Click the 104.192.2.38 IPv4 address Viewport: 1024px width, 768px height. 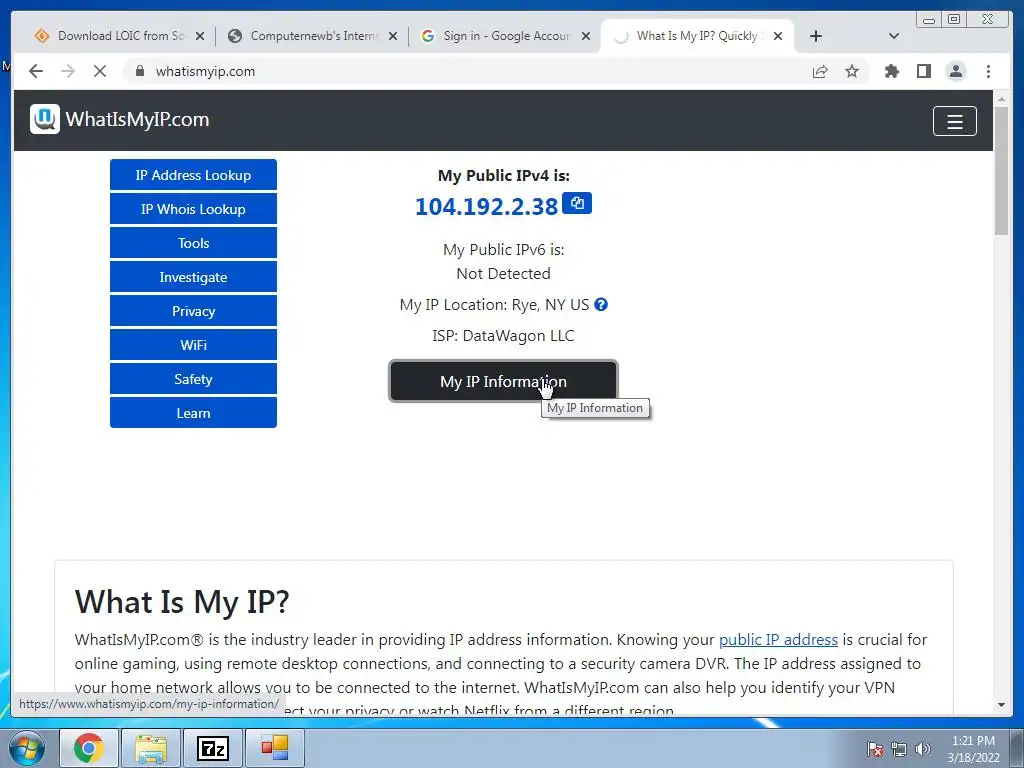pyautogui.click(x=487, y=206)
